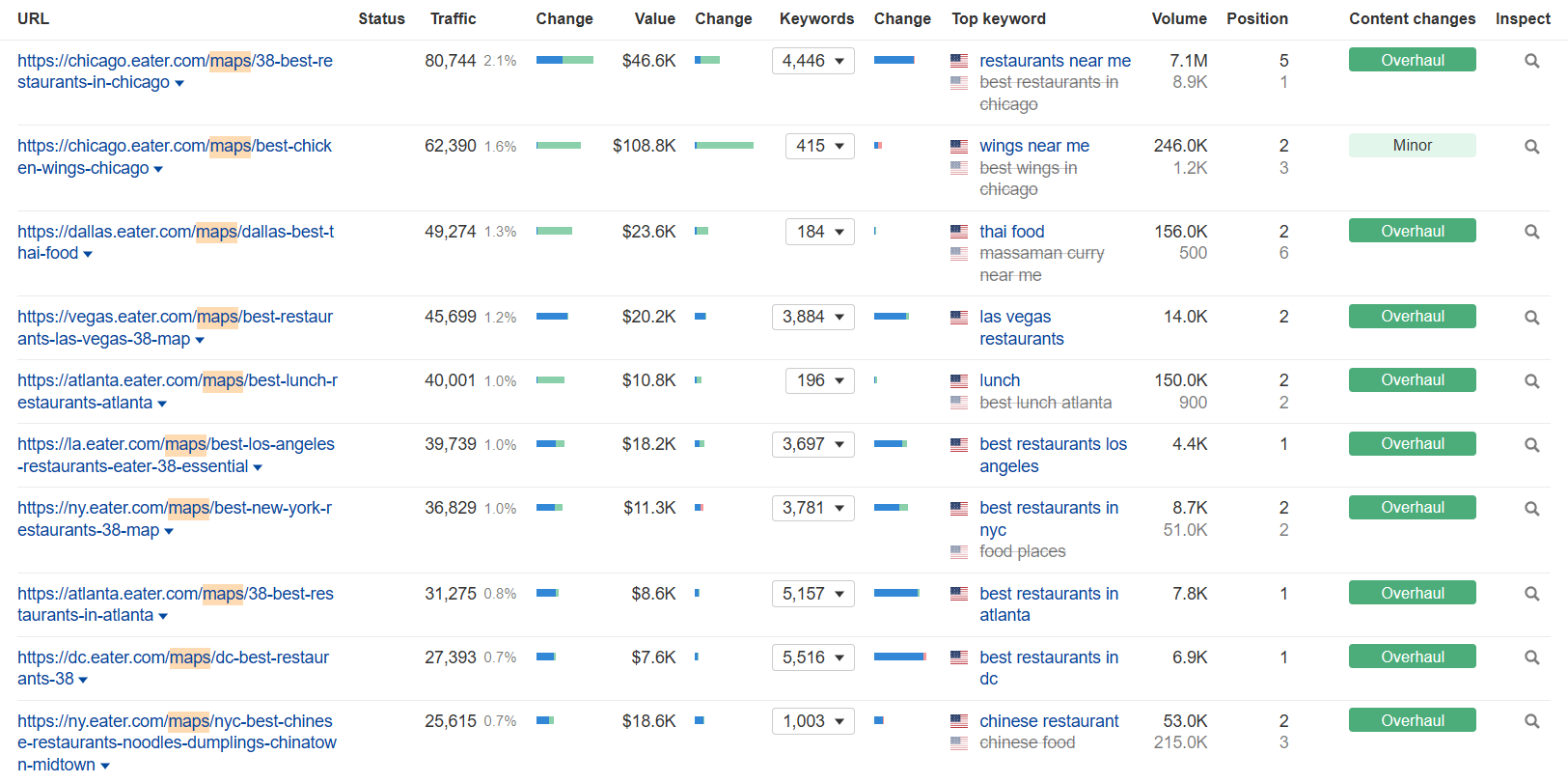Click traffic value 62,390
1568x783 pixels.
(451, 146)
